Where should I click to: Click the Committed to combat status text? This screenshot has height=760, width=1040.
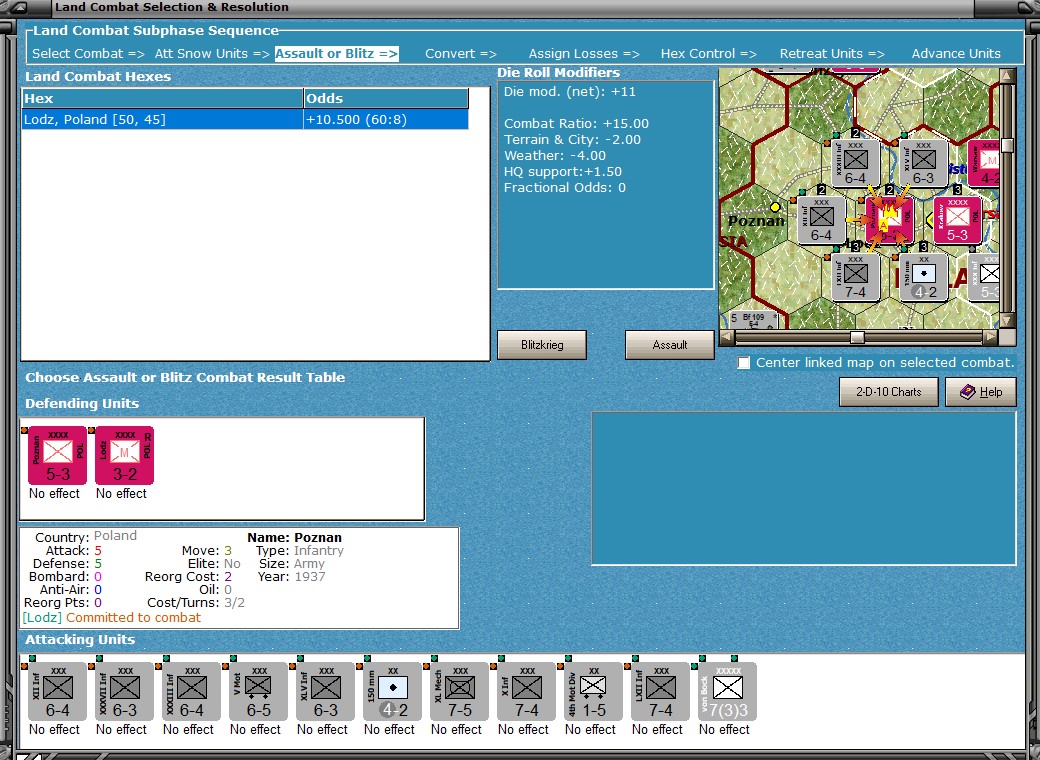coord(133,617)
